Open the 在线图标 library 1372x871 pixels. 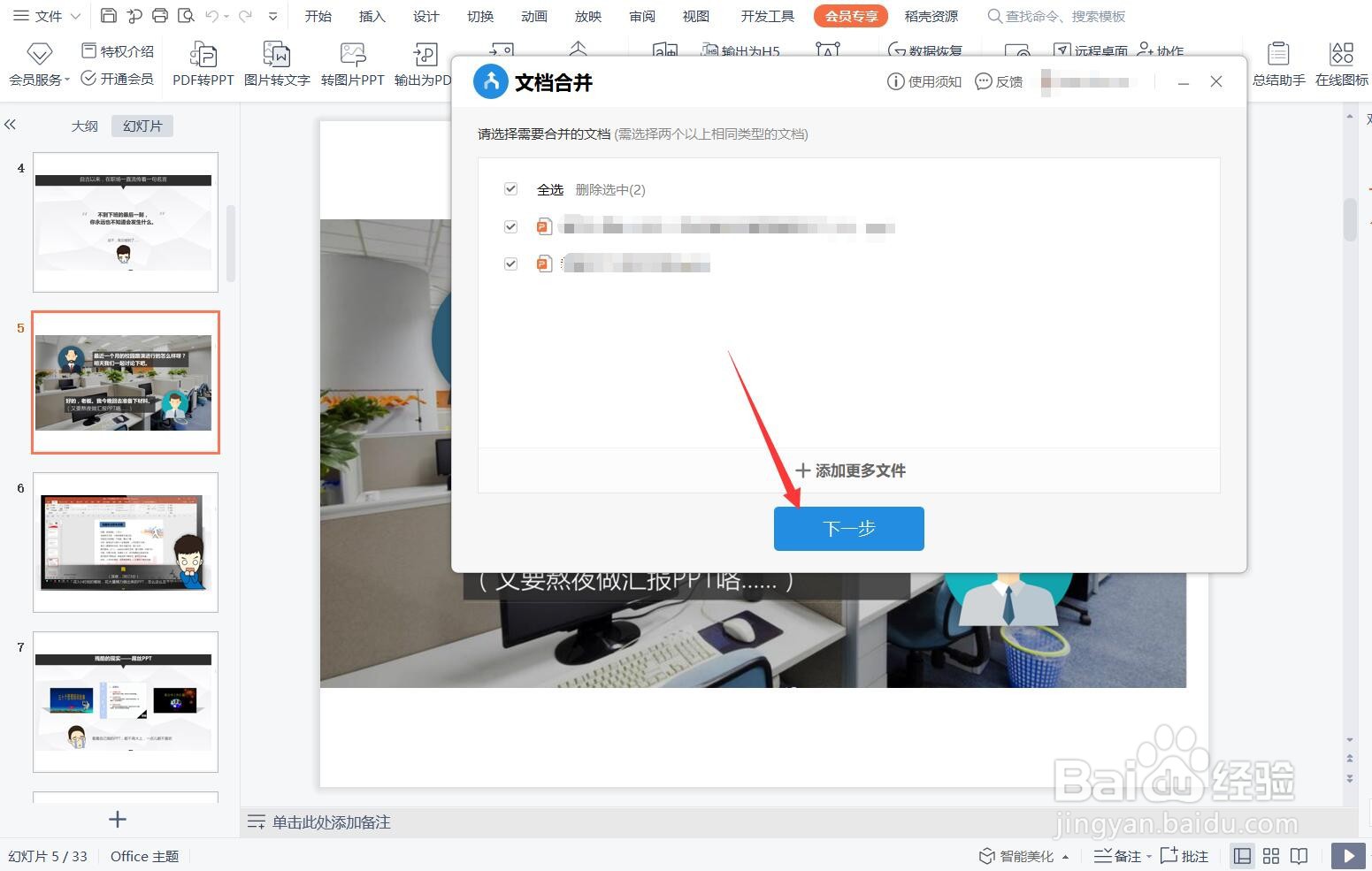(1341, 65)
